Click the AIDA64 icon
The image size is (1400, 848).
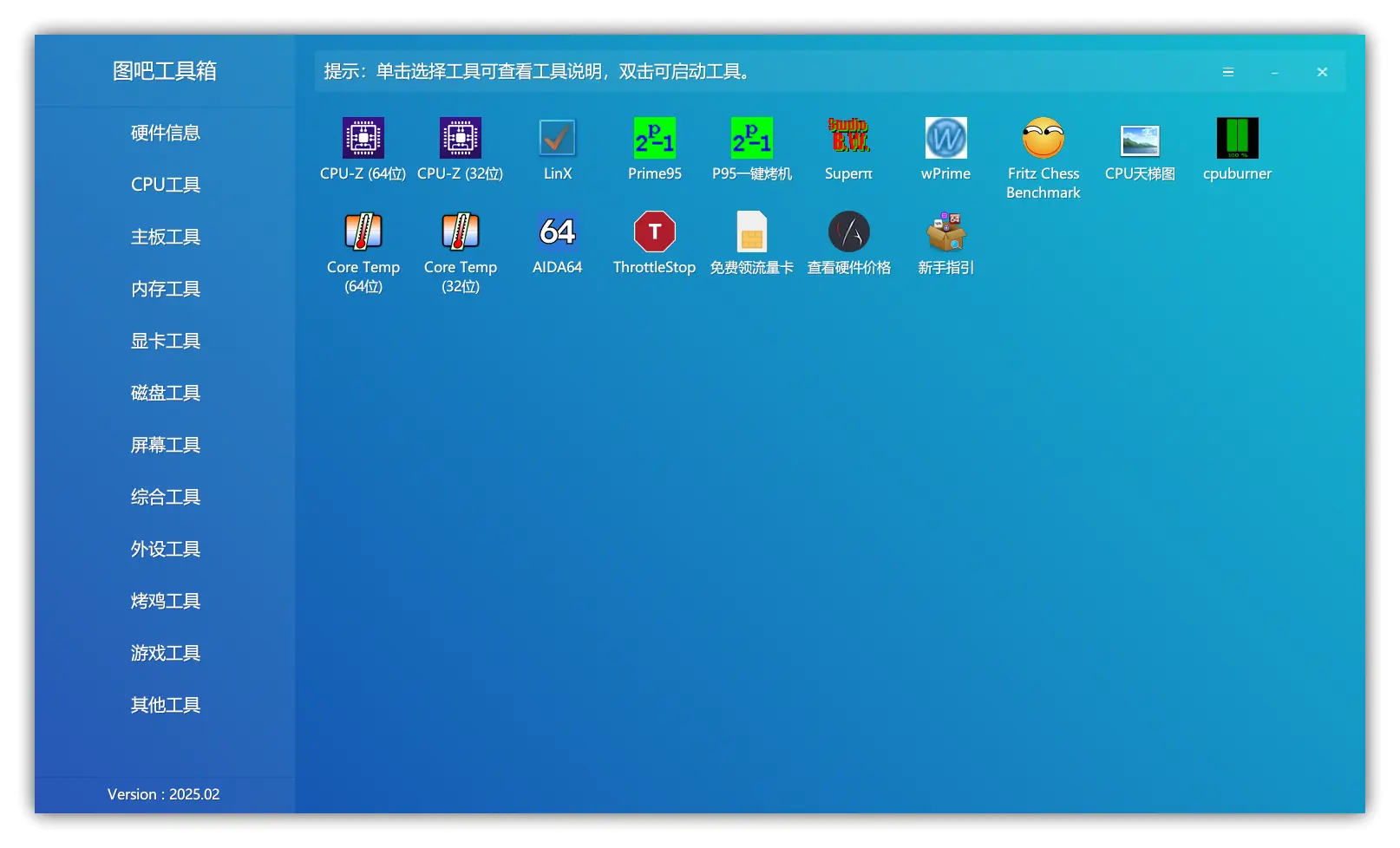[557, 232]
